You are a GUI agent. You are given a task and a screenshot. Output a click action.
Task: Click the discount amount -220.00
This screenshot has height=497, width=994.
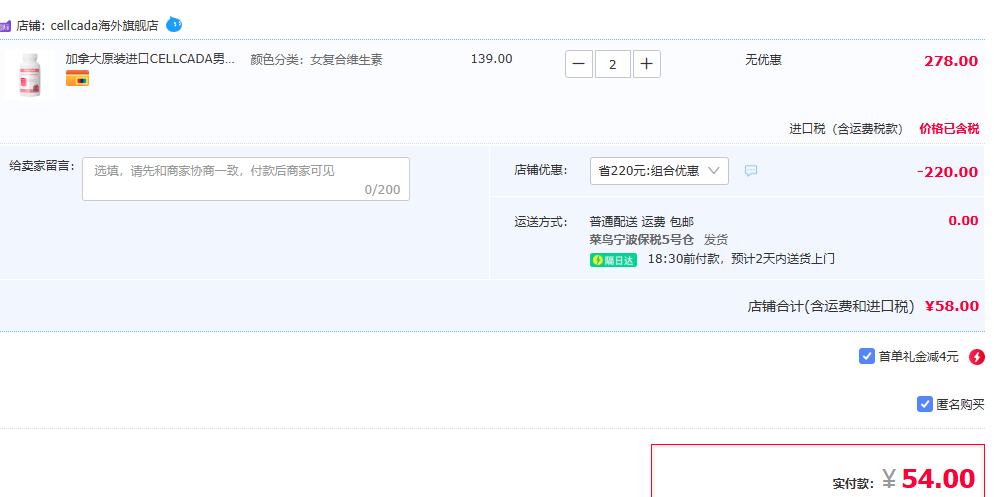pyautogui.click(x=947, y=172)
